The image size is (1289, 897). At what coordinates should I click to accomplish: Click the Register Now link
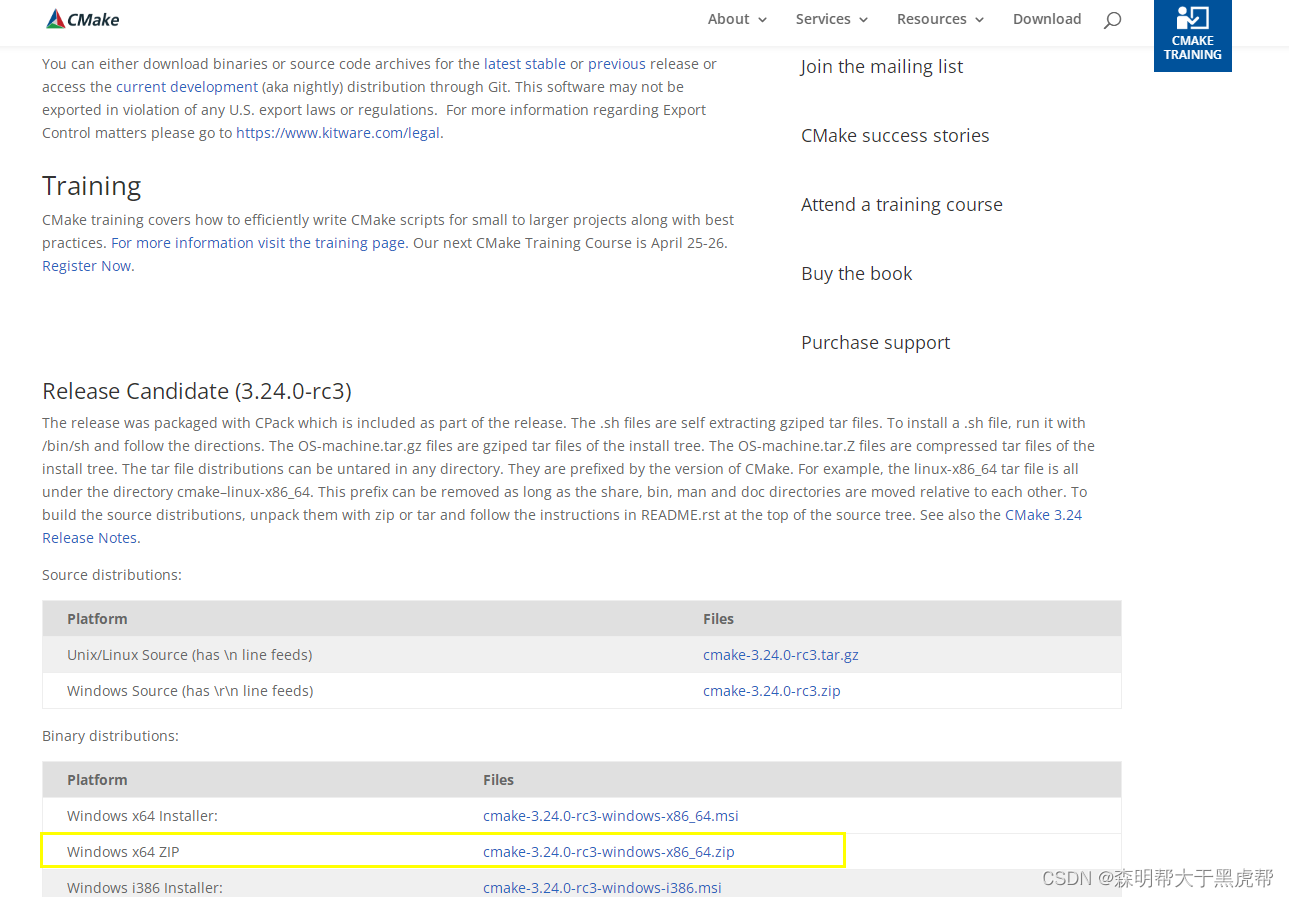coord(86,266)
